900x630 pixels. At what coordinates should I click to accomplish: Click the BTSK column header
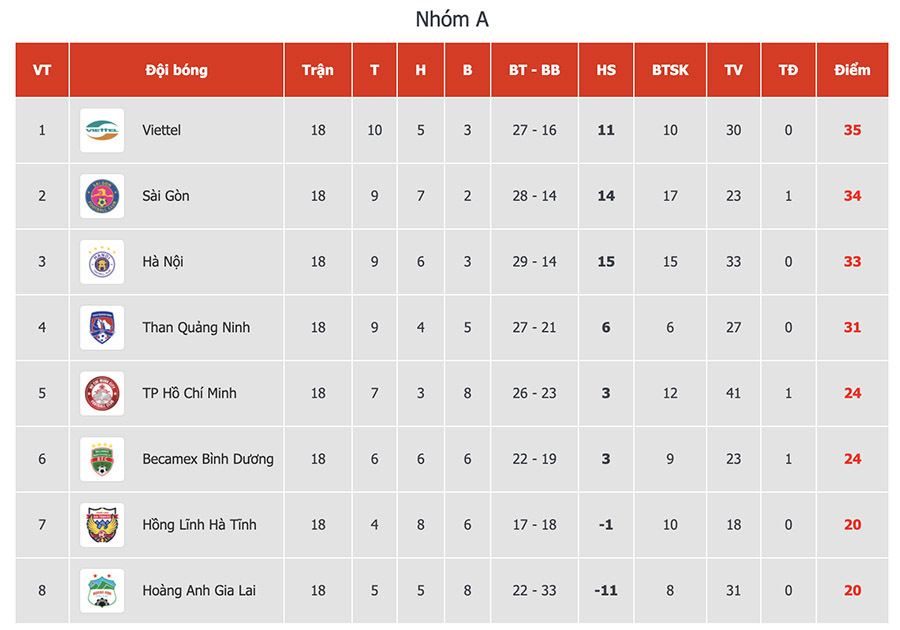point(670,70)
